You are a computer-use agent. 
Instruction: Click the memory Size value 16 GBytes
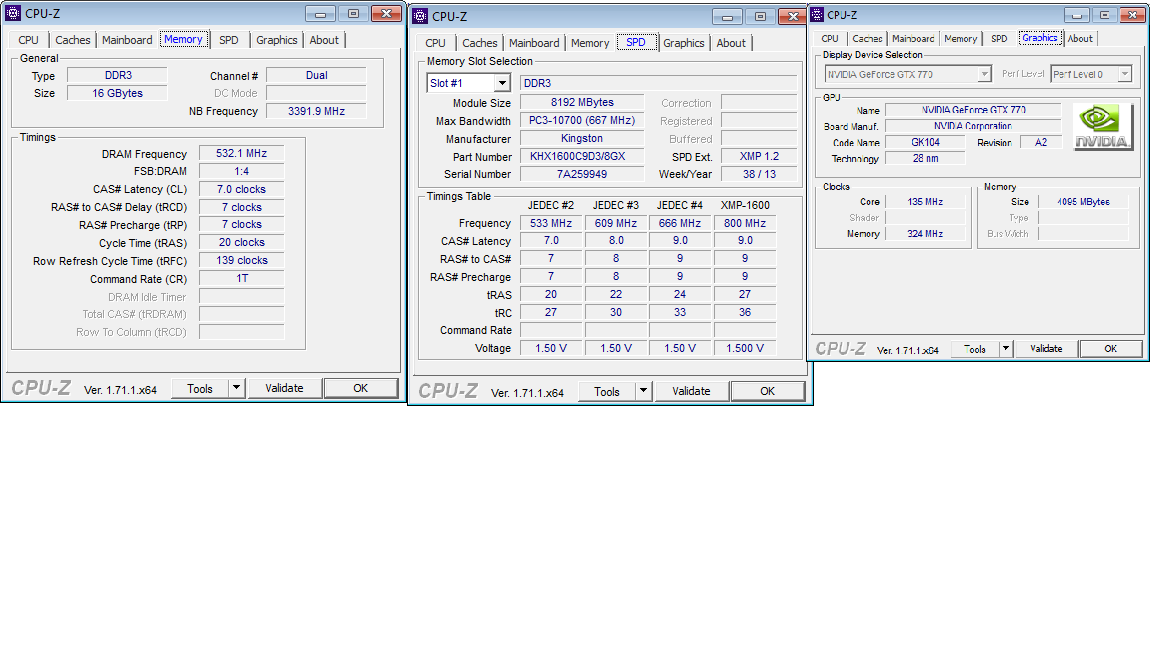118,93
